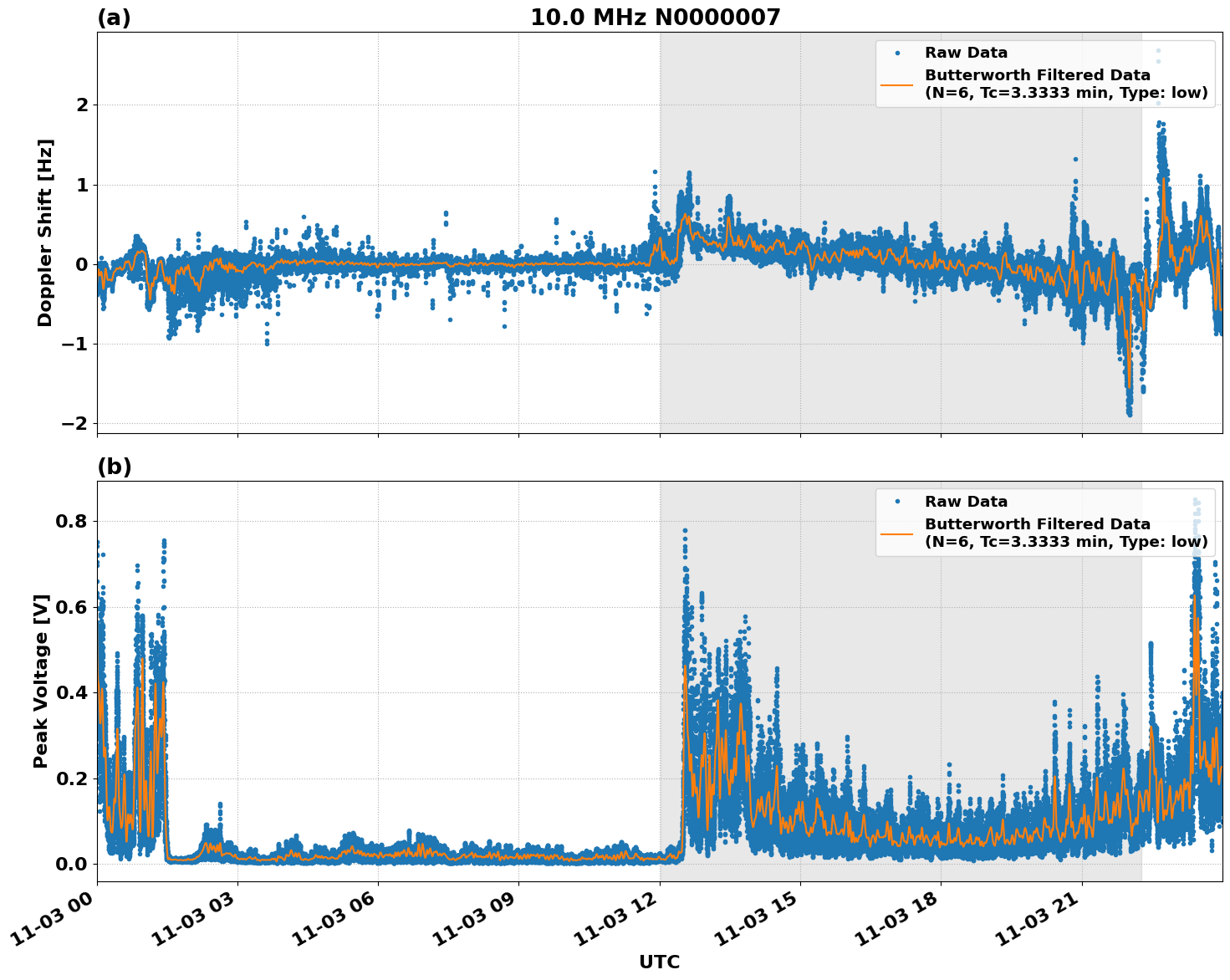Select the plot title '10.0 MHz N0000007'
The height and width of the screenshot is (980, 1230).
tap(655, 18)
